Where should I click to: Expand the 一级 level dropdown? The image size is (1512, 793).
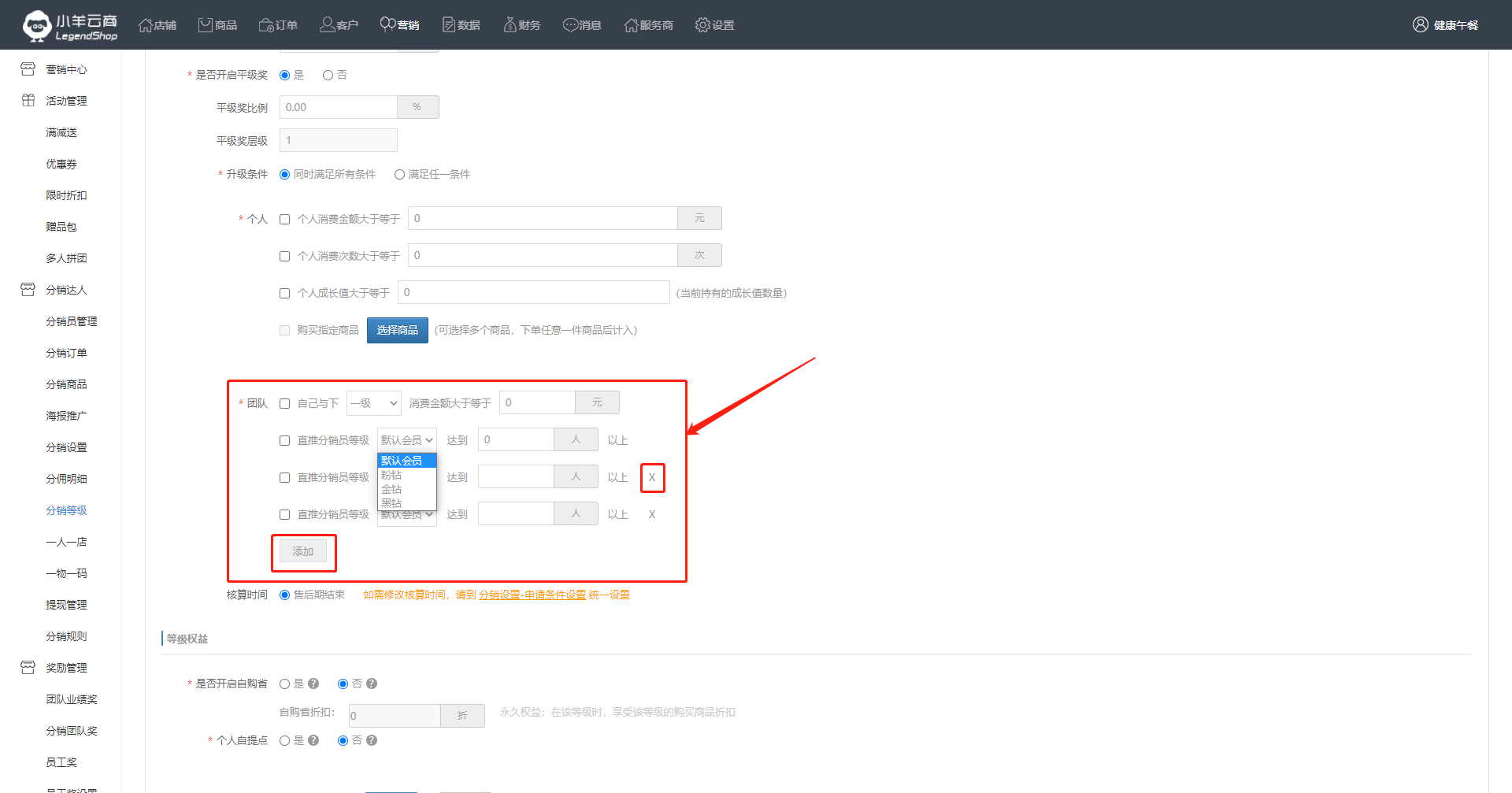coord(374,403)
